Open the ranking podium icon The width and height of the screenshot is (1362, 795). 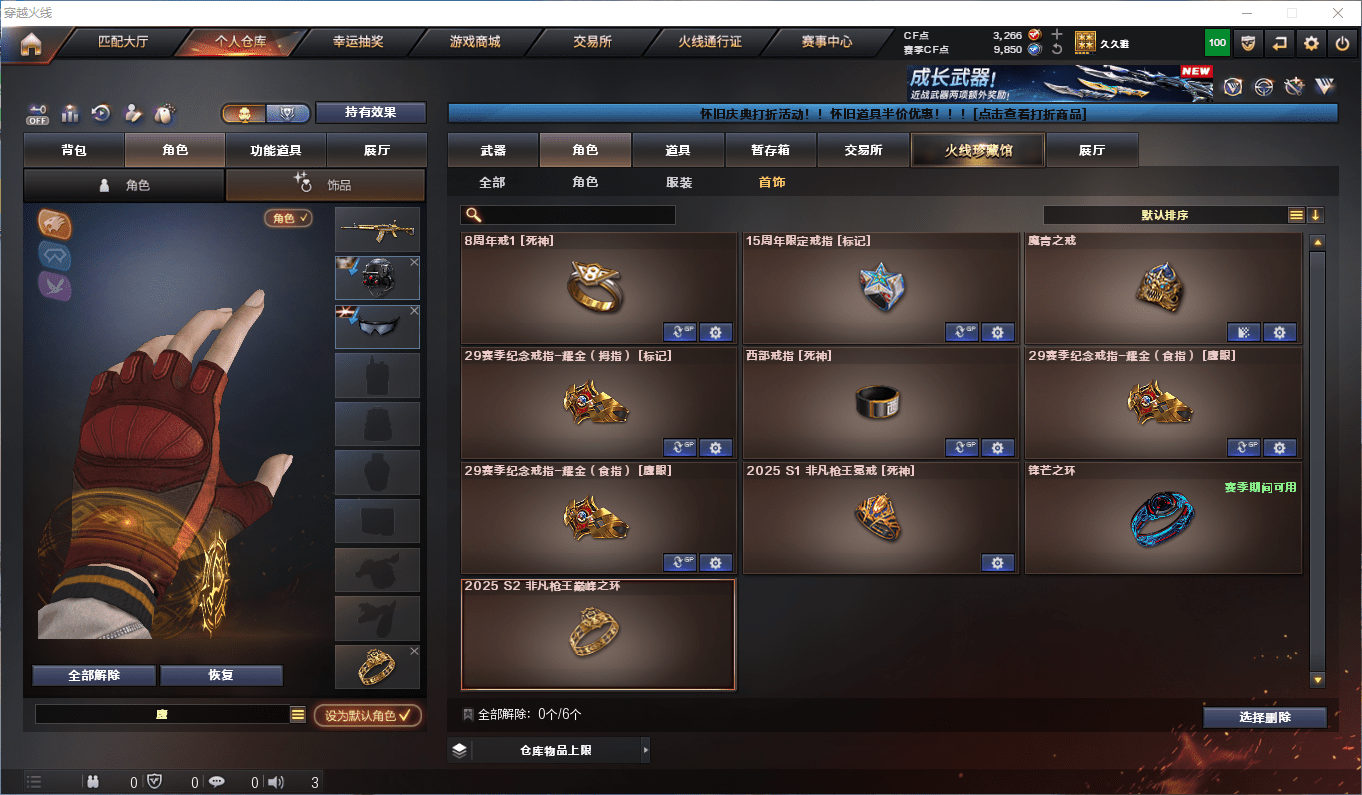tap(70, 113)
